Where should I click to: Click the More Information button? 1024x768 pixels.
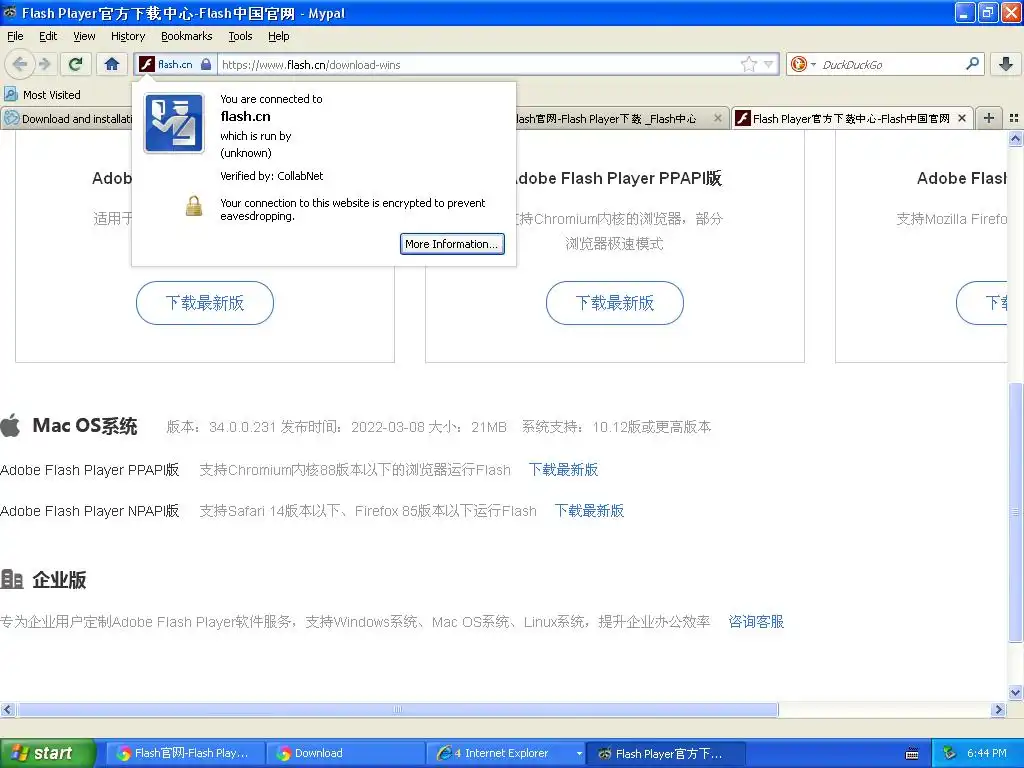[452, 244]
